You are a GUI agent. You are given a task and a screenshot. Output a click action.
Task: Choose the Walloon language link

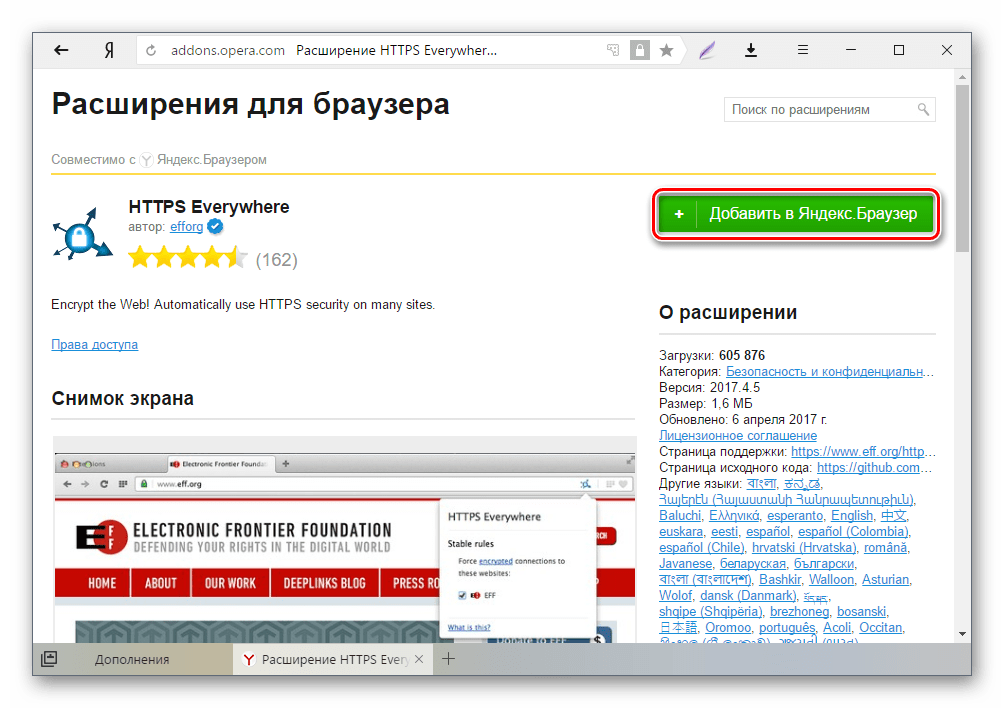pos(831,579)
